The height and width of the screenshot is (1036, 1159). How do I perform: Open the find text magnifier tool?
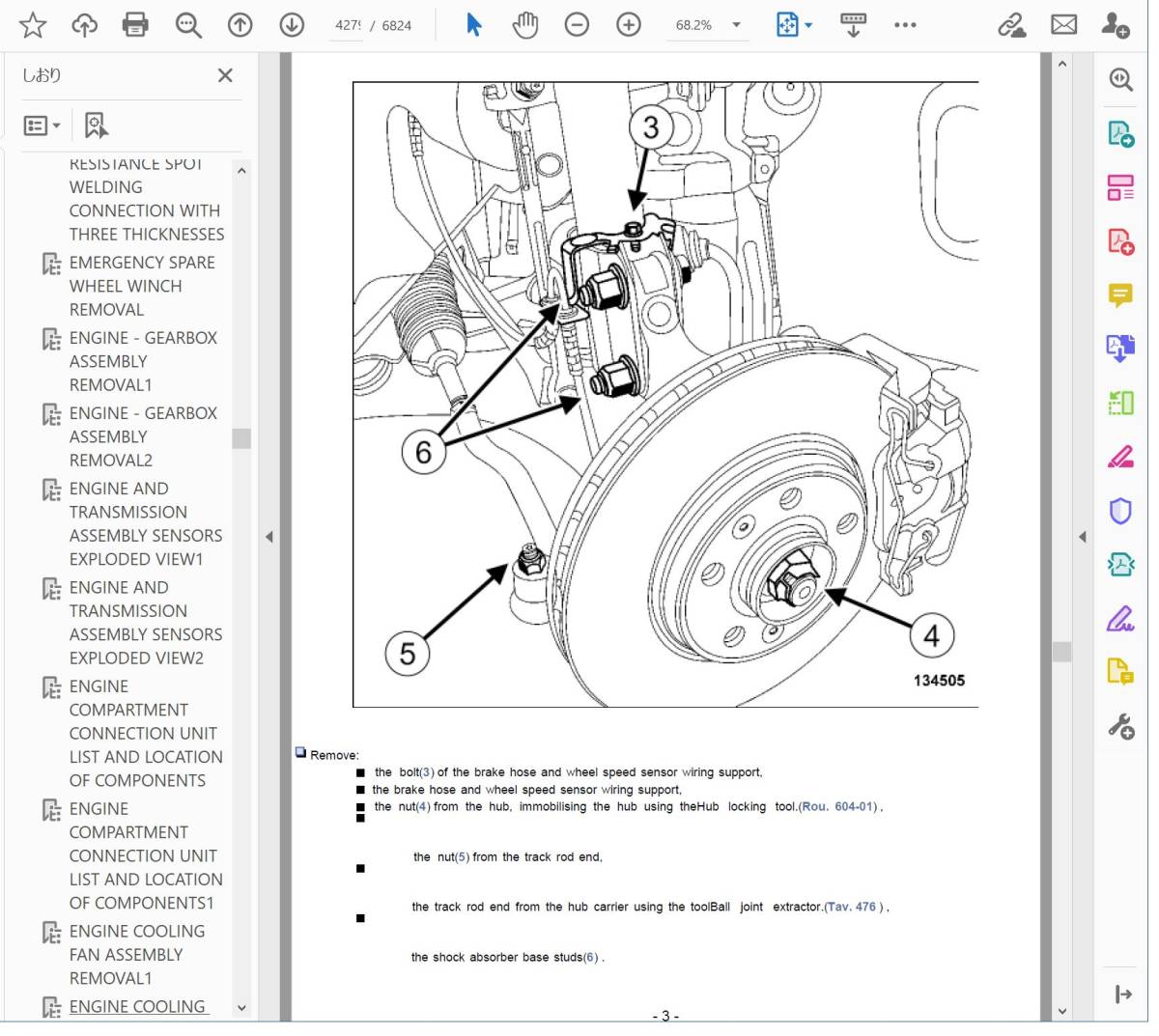coord(188,25)
